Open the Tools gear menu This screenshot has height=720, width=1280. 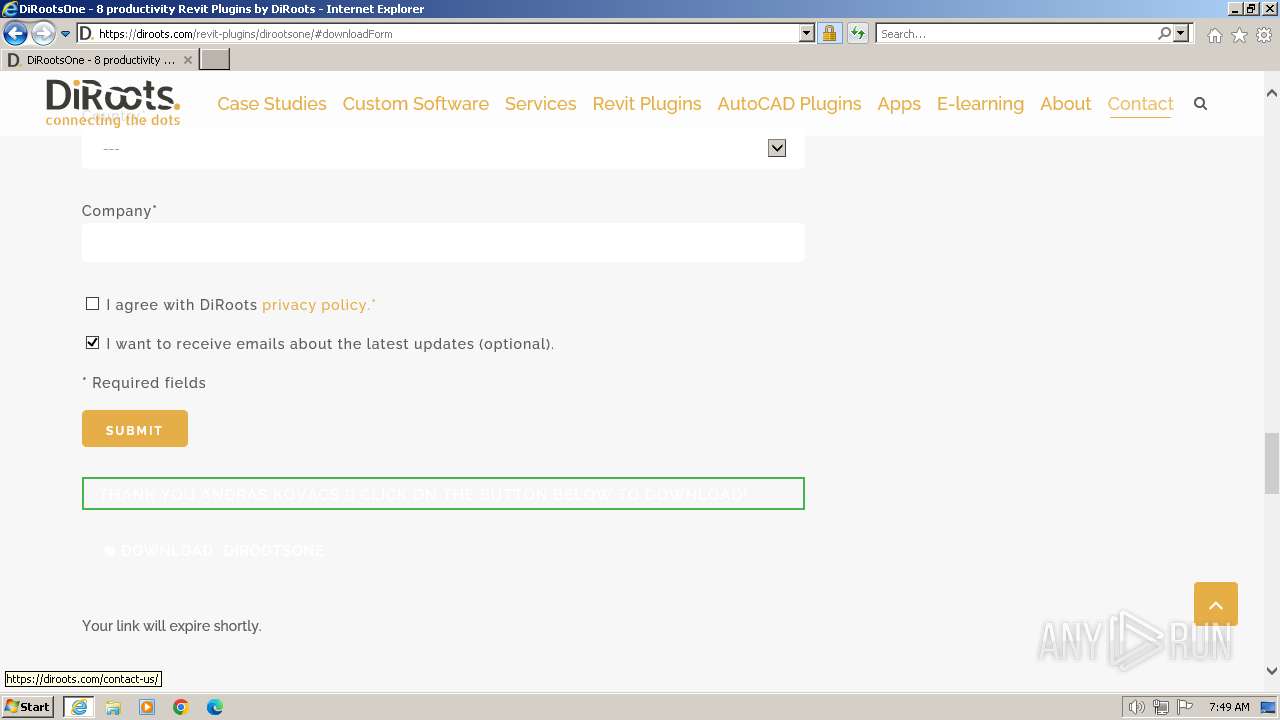(1264, 35)
